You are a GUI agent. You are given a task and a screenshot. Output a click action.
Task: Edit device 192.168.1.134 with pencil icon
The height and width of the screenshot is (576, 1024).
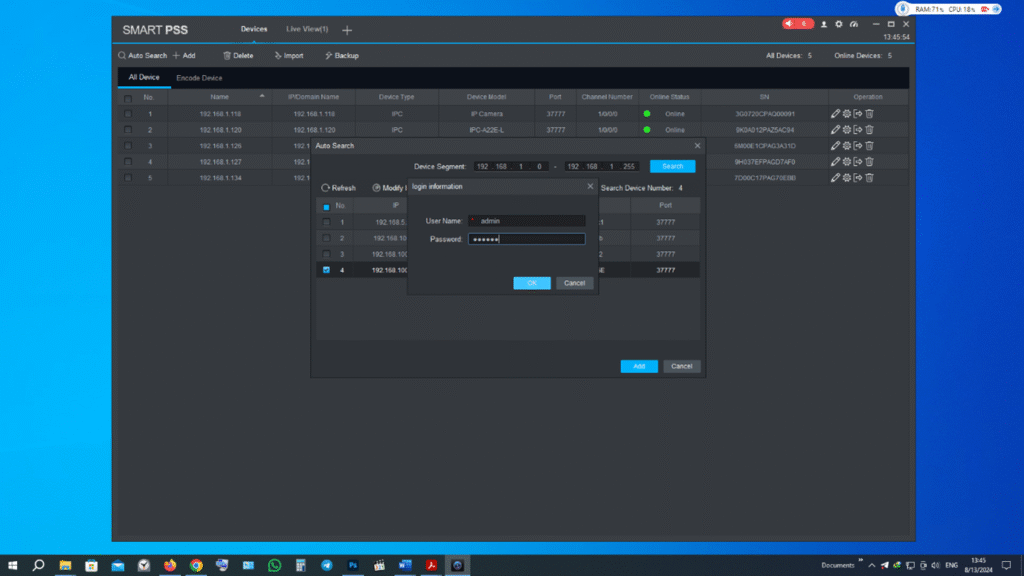coord(835,178)
